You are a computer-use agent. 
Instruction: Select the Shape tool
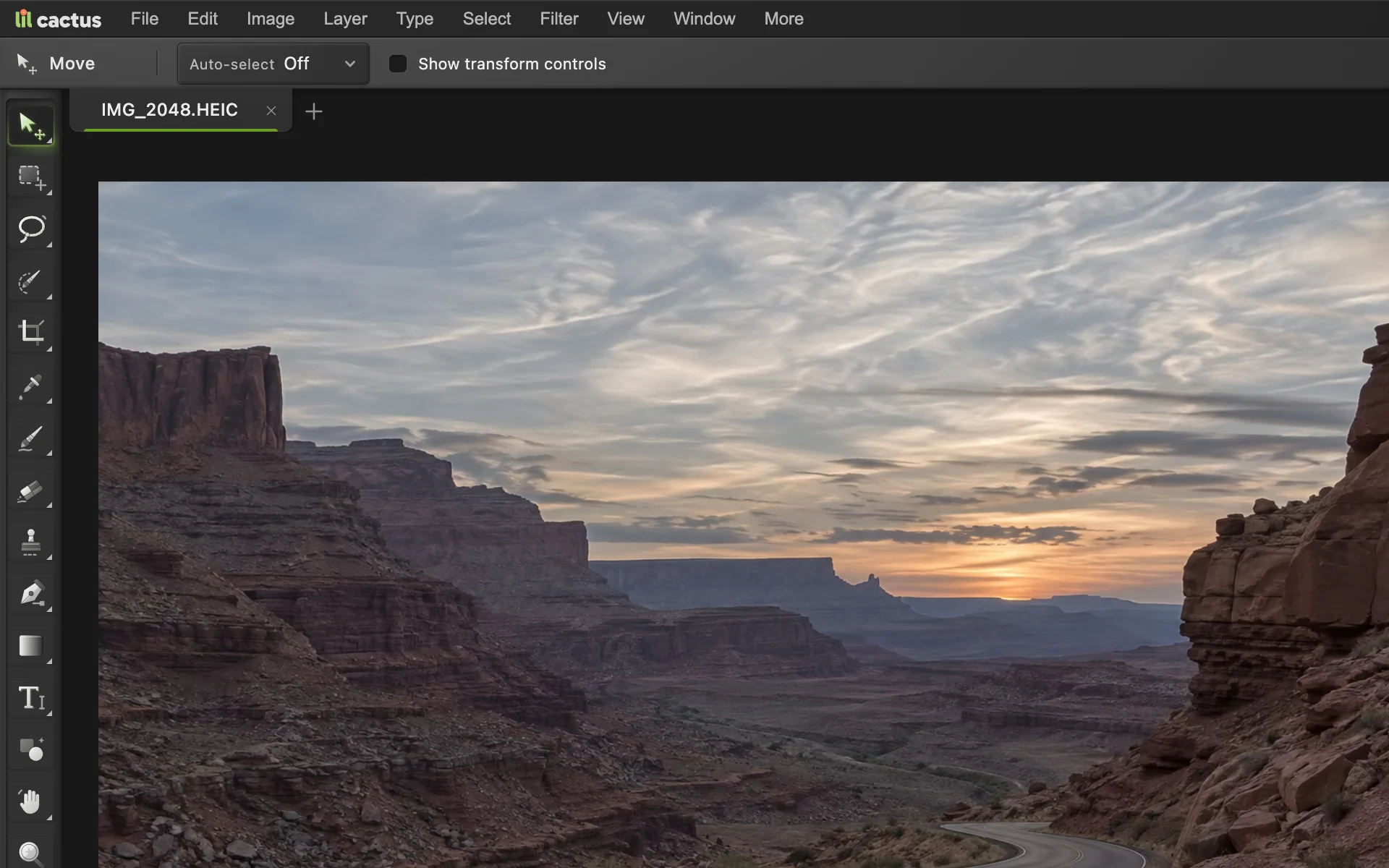click(31, 749)
